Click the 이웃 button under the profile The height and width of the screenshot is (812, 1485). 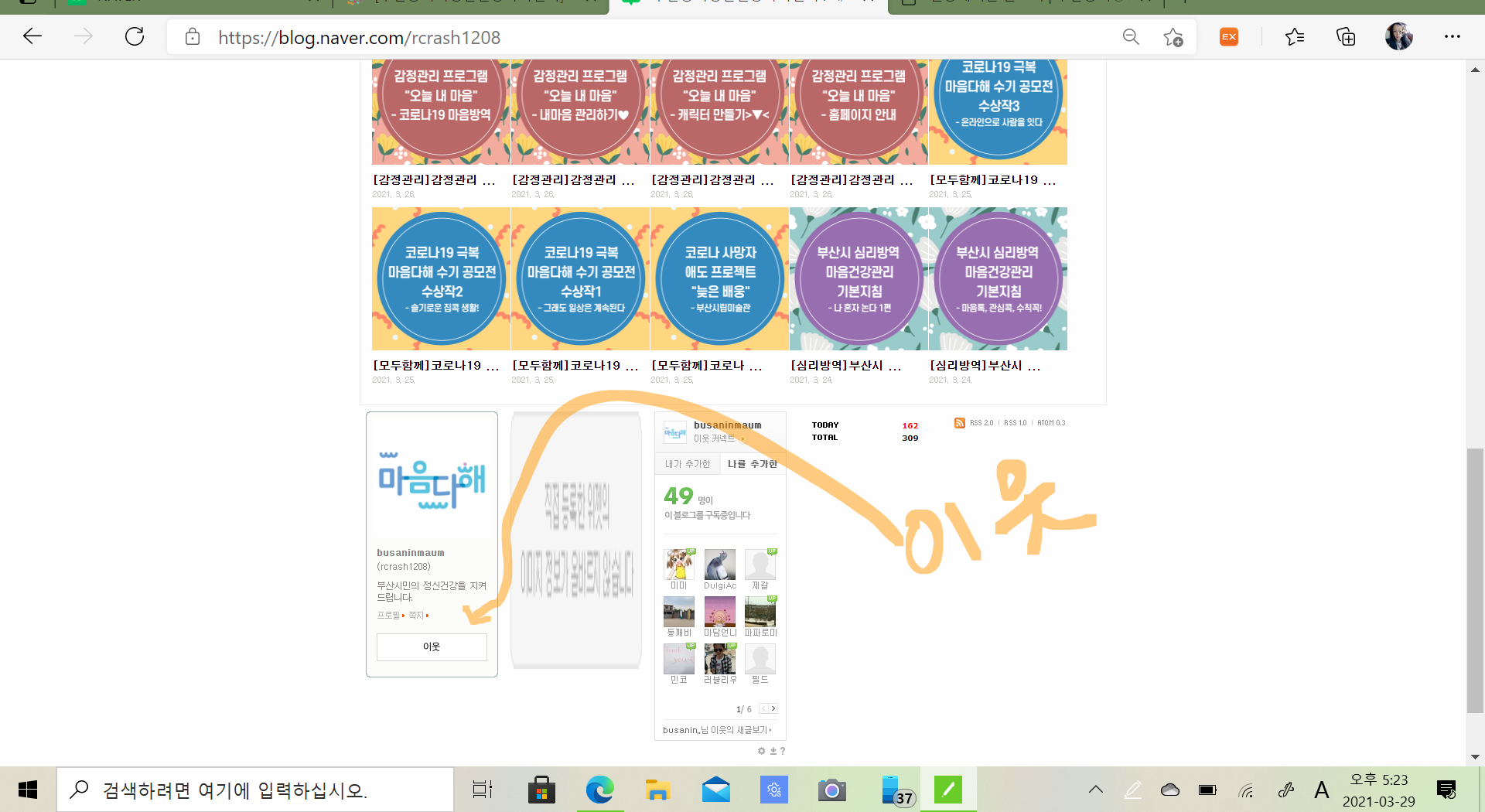(432, 647)
